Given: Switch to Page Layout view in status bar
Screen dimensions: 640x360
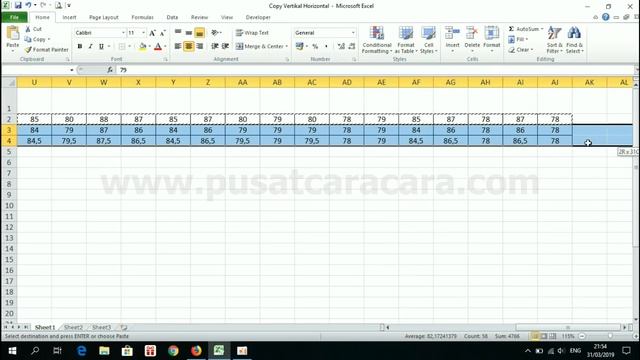Looking at the screenshot, I should tap(544, 336).
